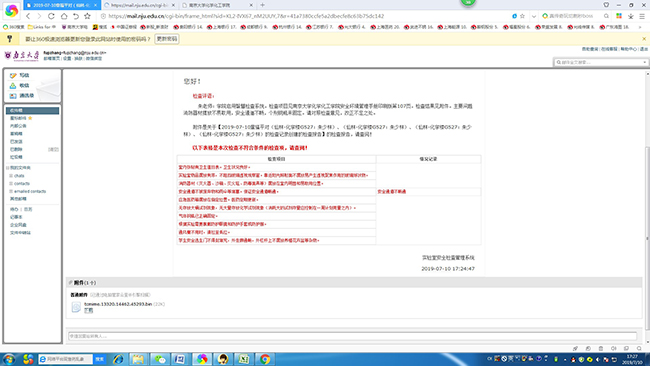The width and height of the screenshot is (650, 366).
Task: Click the browser downloads icon
Action: click(631, 16)
